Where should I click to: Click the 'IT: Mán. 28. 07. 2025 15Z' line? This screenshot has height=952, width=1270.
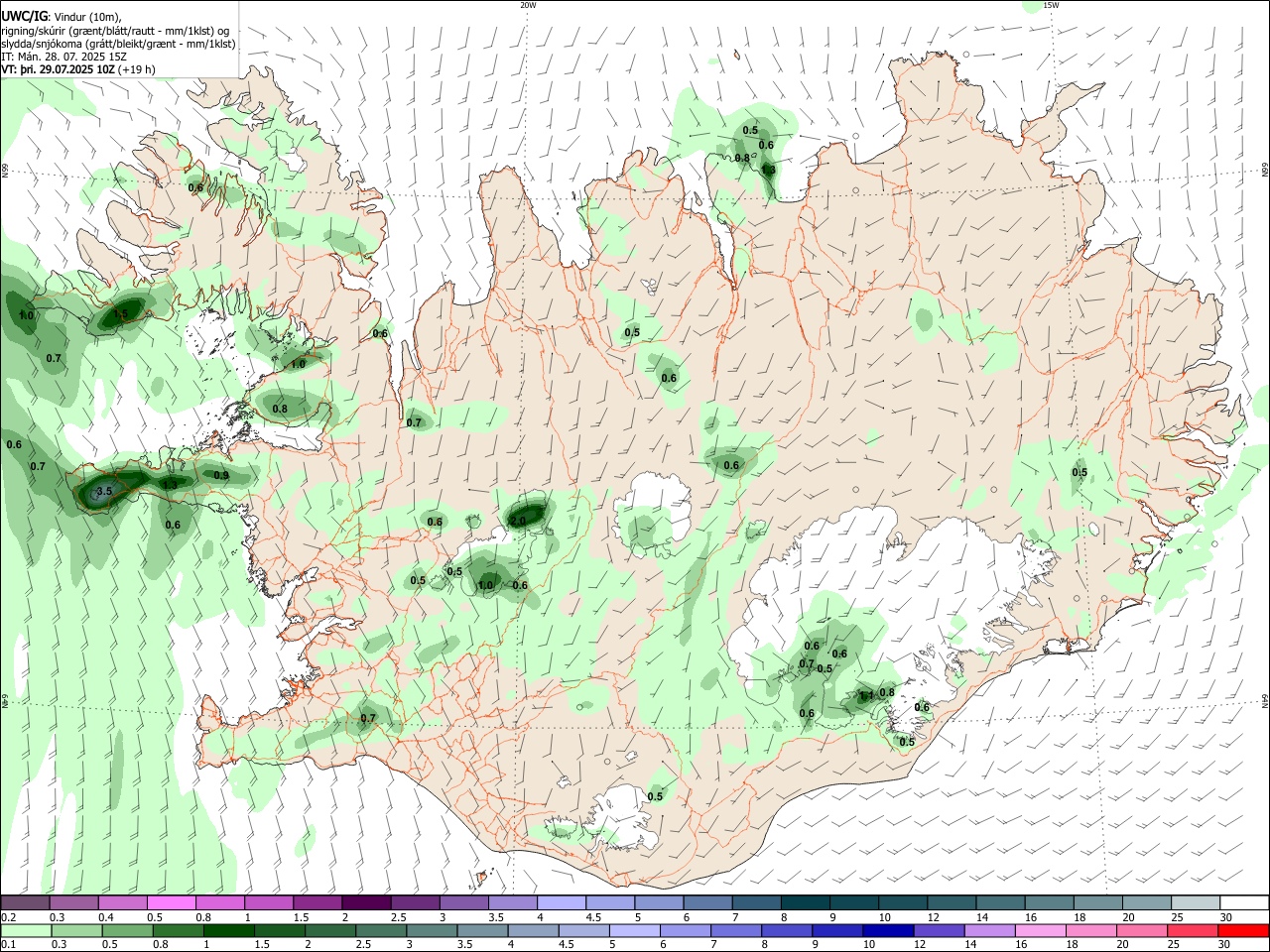click(64, 57)
